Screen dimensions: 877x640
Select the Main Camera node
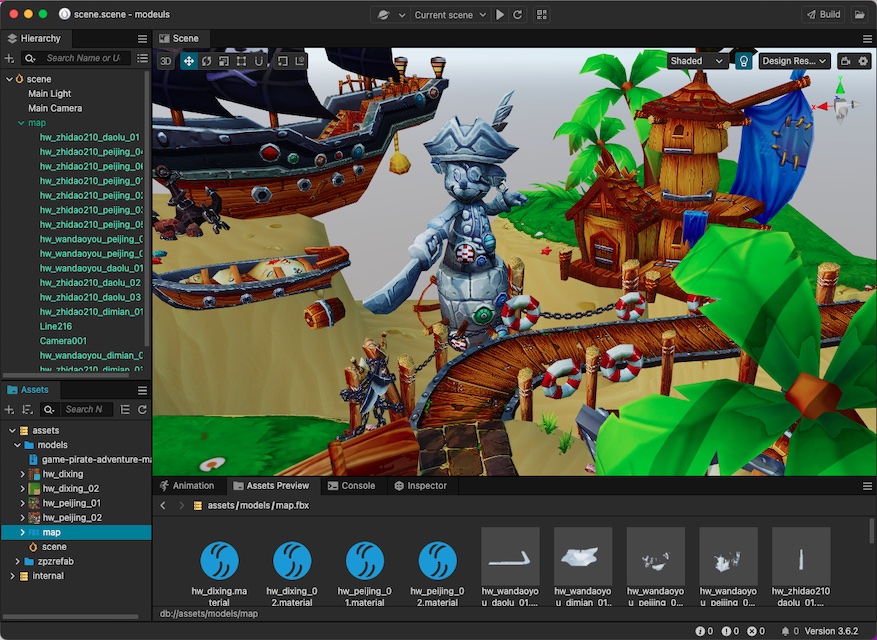pyautogui.click(x=55, y=108)
